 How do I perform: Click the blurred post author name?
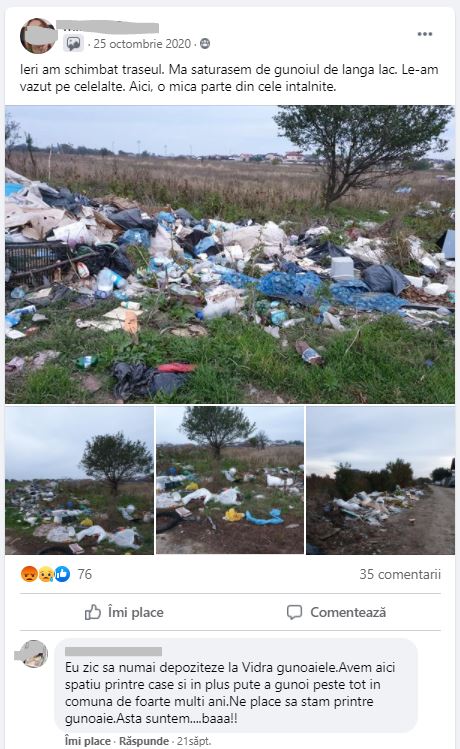pos(107,27)
